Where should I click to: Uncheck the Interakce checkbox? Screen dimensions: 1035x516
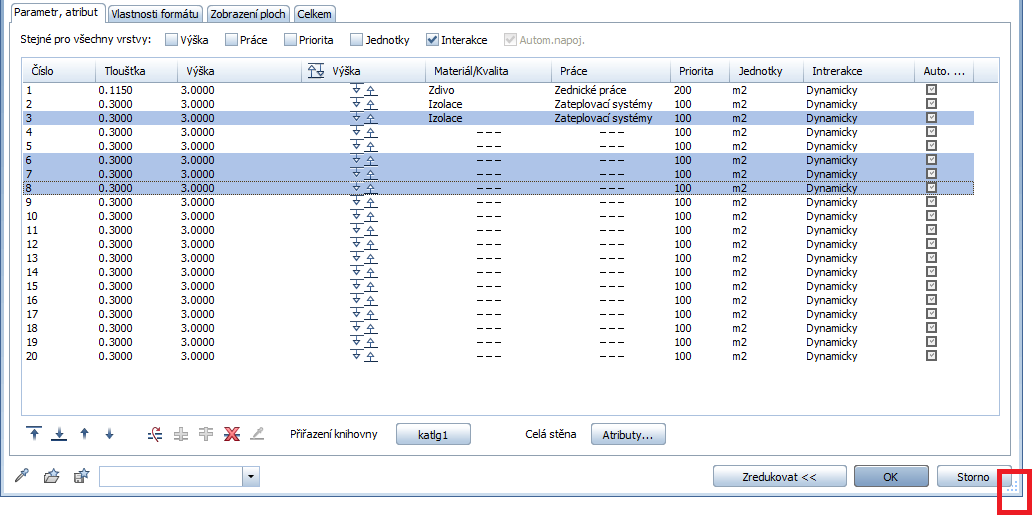(x=432, y=40)
